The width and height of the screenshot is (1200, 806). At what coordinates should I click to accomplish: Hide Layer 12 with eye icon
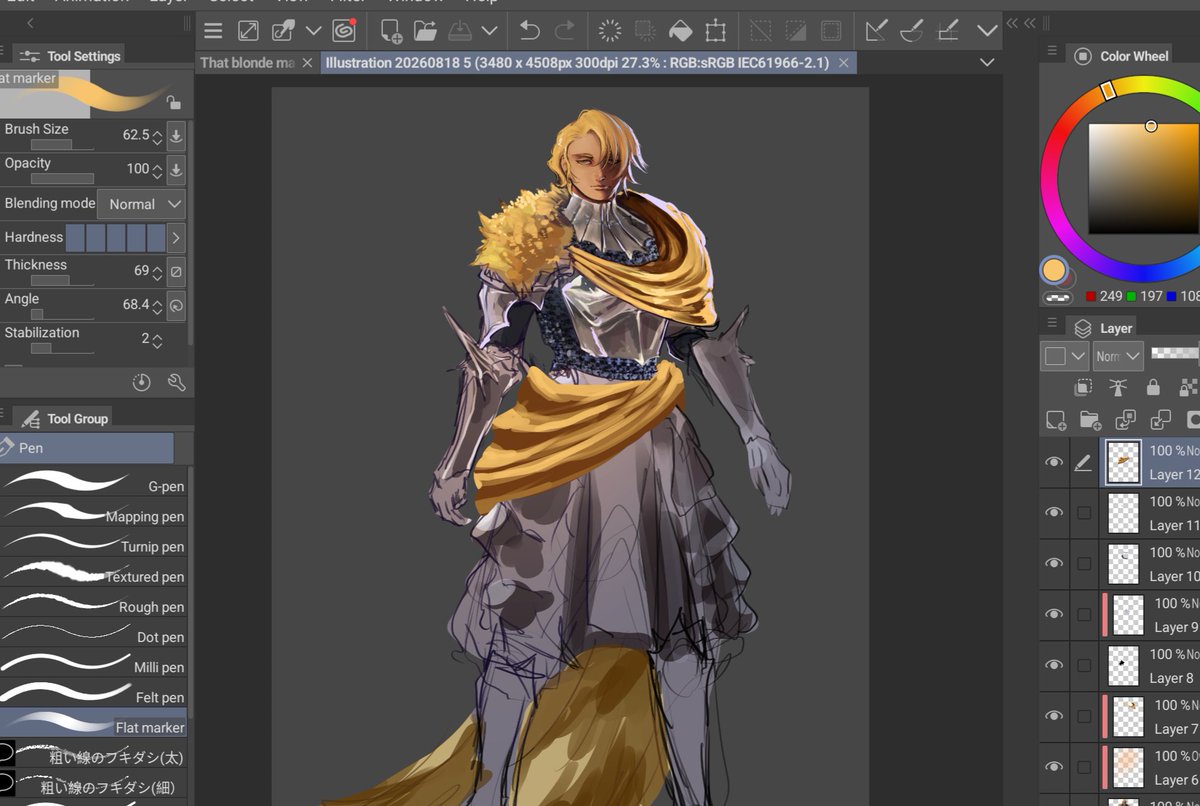coord(1054,462)
